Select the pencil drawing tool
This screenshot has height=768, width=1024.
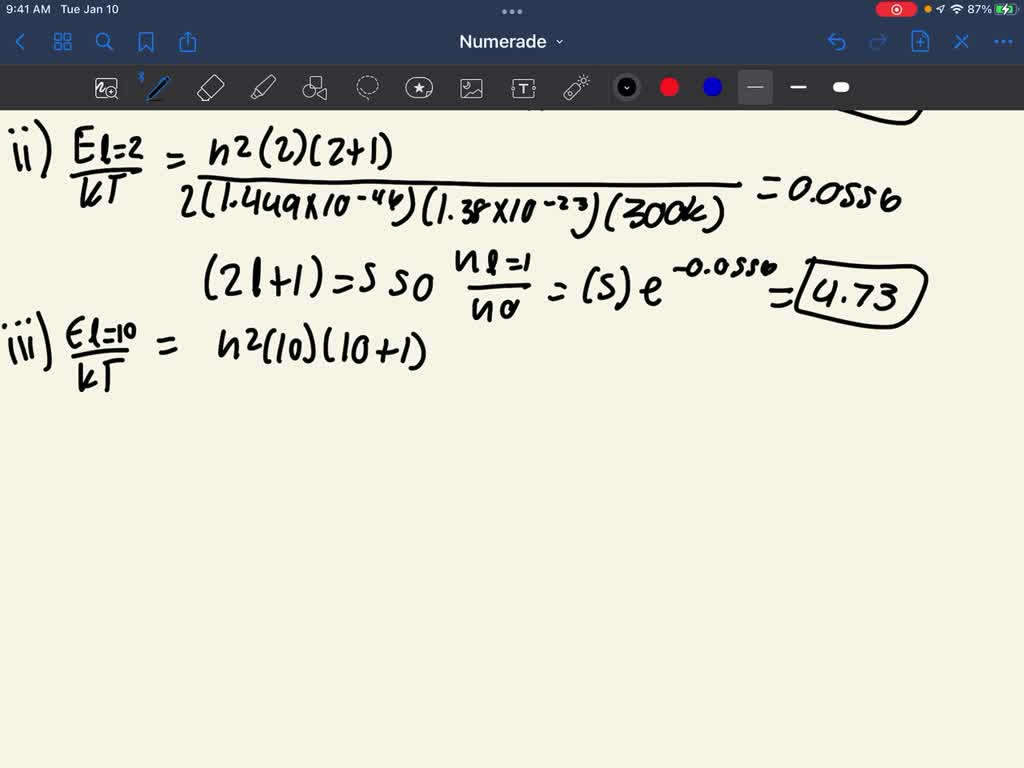click(155, 87)
